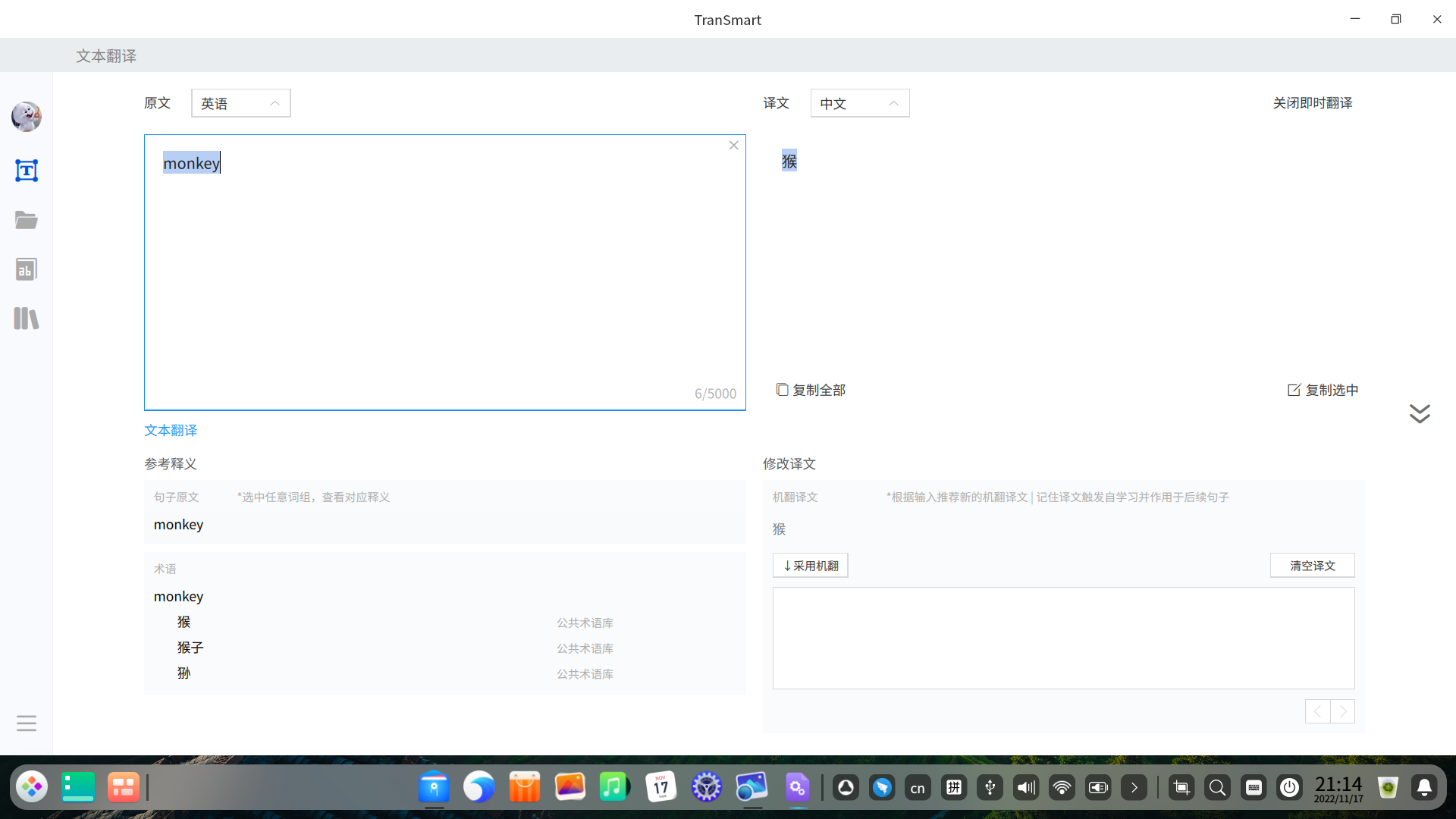1456x819 pixels.
Task: Collapse the panel with the double chevron
Action: coord(1419,413)
